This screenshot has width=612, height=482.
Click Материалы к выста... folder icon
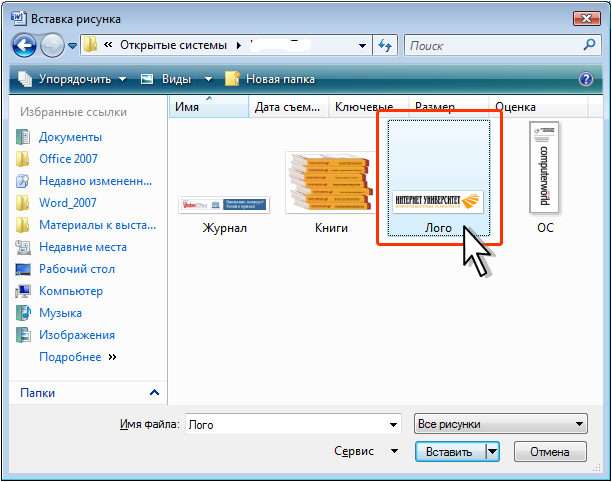(x=23, y=225)
